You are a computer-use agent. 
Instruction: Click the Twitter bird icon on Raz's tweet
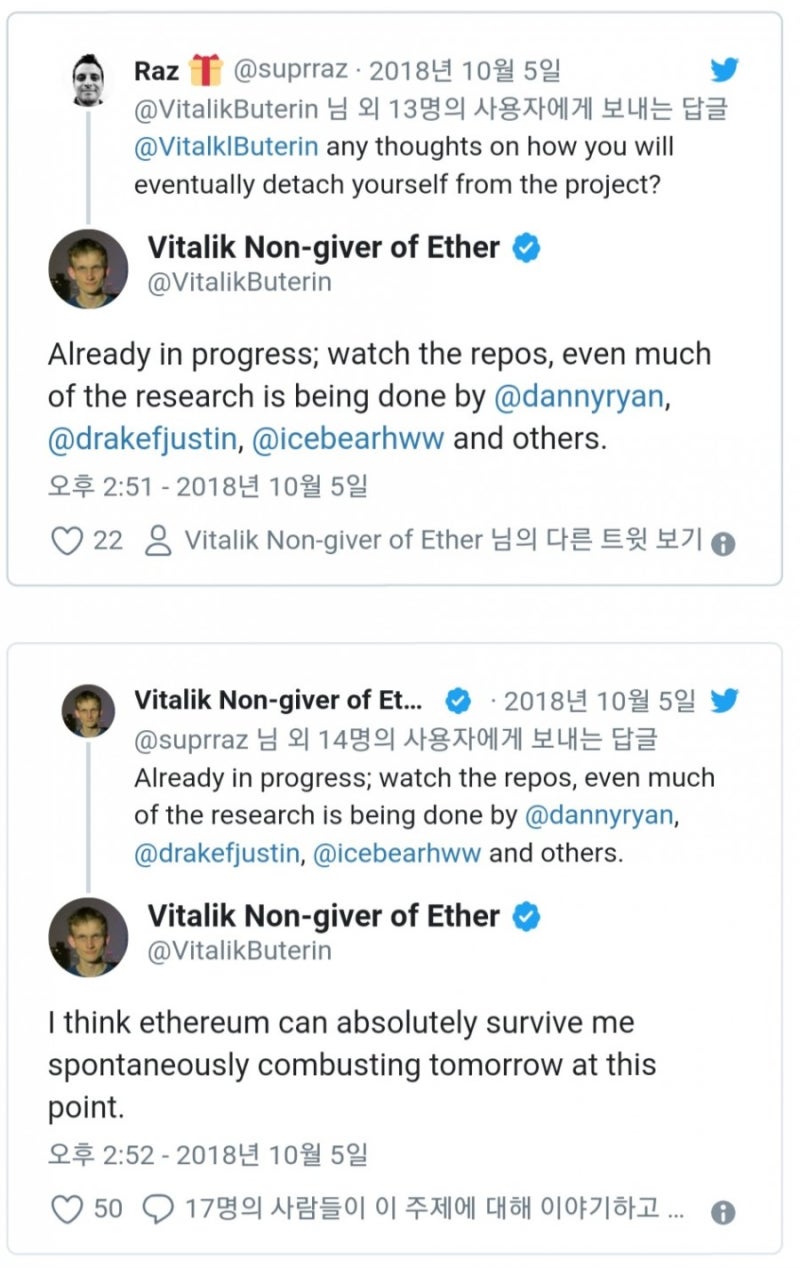(725, 70)
